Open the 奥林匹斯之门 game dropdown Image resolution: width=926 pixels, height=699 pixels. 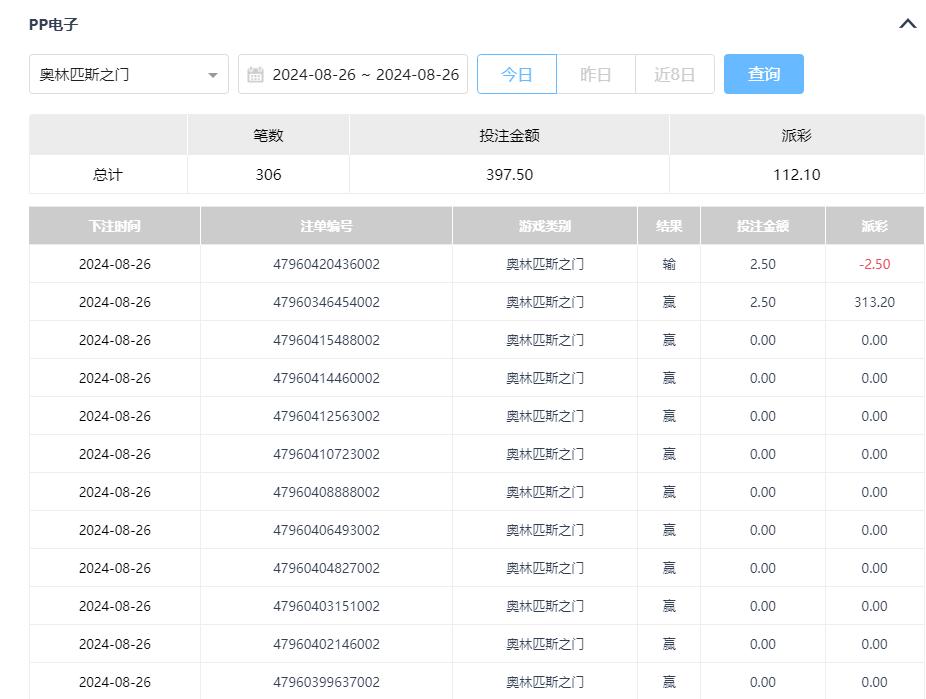tap(118, 75)
